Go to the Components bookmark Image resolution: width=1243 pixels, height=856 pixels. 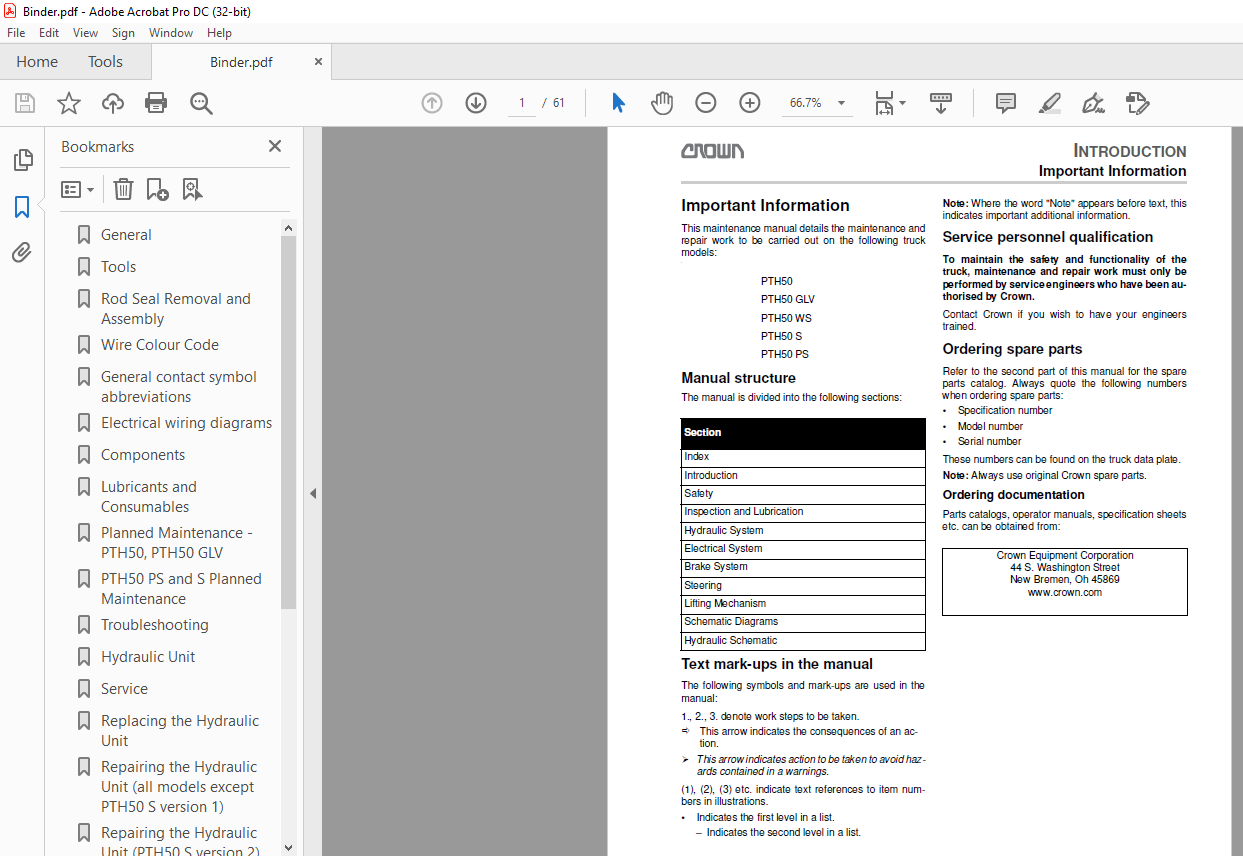click(x=143, y=455)
